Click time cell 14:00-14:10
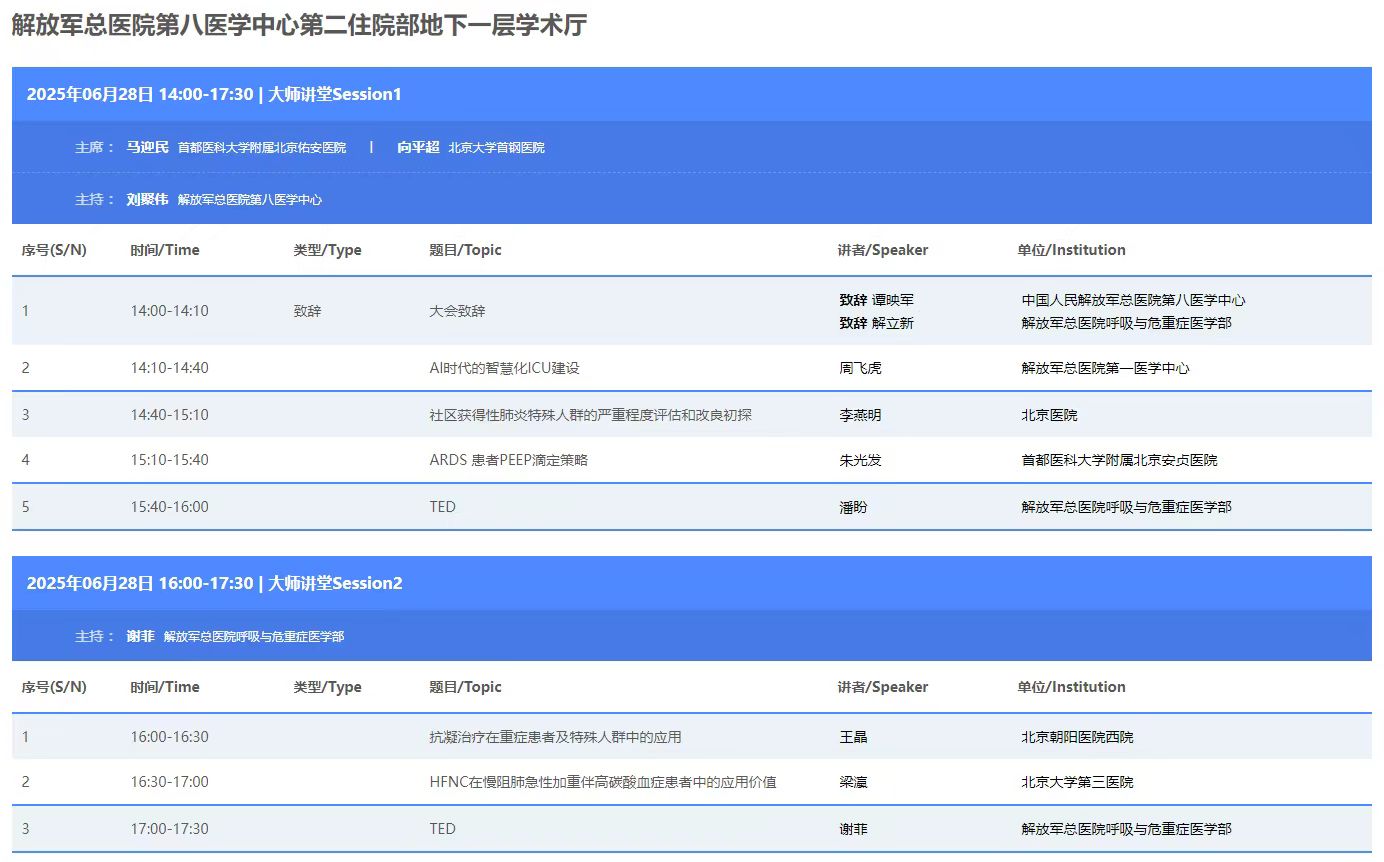Image resolution: width=1384 pixels, height=862 pixels. [169, 311]
